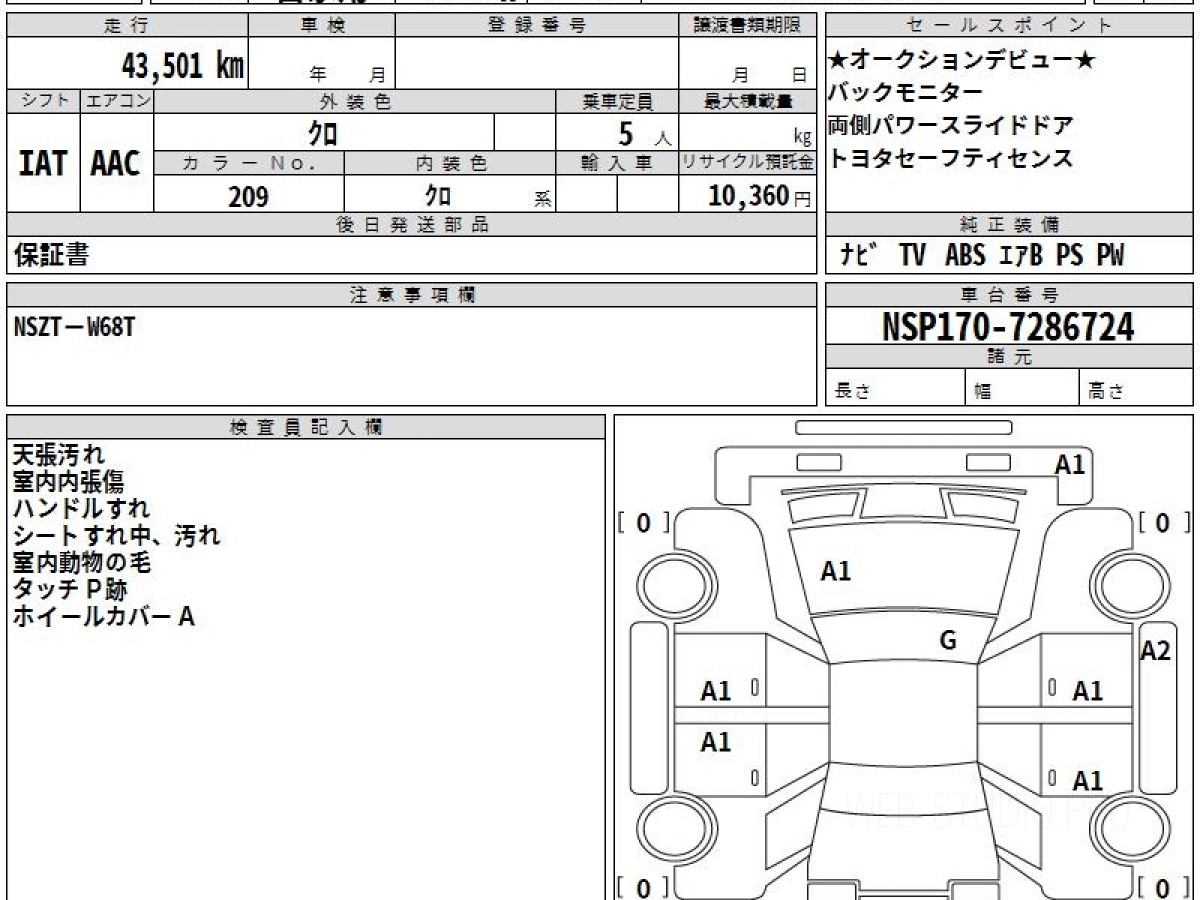Image resolution: width=1200 pixels, height=900 pixels.
Task: Click the A1 mark on the hood
Action: [836, 572]
